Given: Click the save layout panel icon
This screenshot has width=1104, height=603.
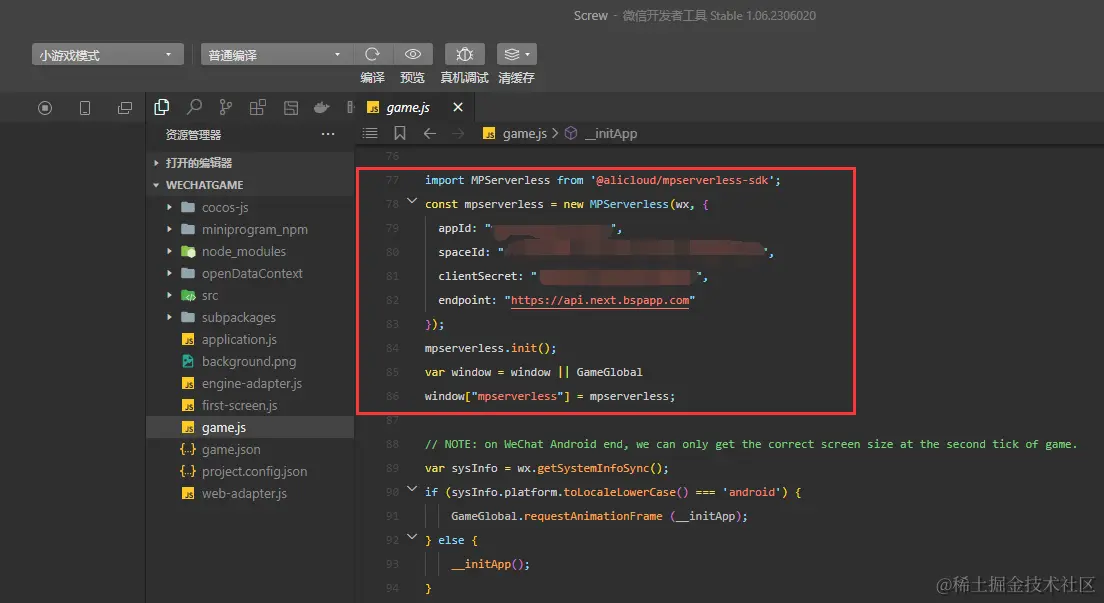Looking at the screenshot, I should pyautogui.click(x=290, y=108).
